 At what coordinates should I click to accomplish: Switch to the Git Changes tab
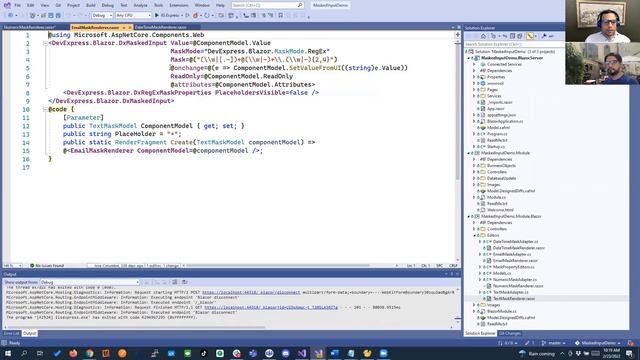(x=510, y=333)
